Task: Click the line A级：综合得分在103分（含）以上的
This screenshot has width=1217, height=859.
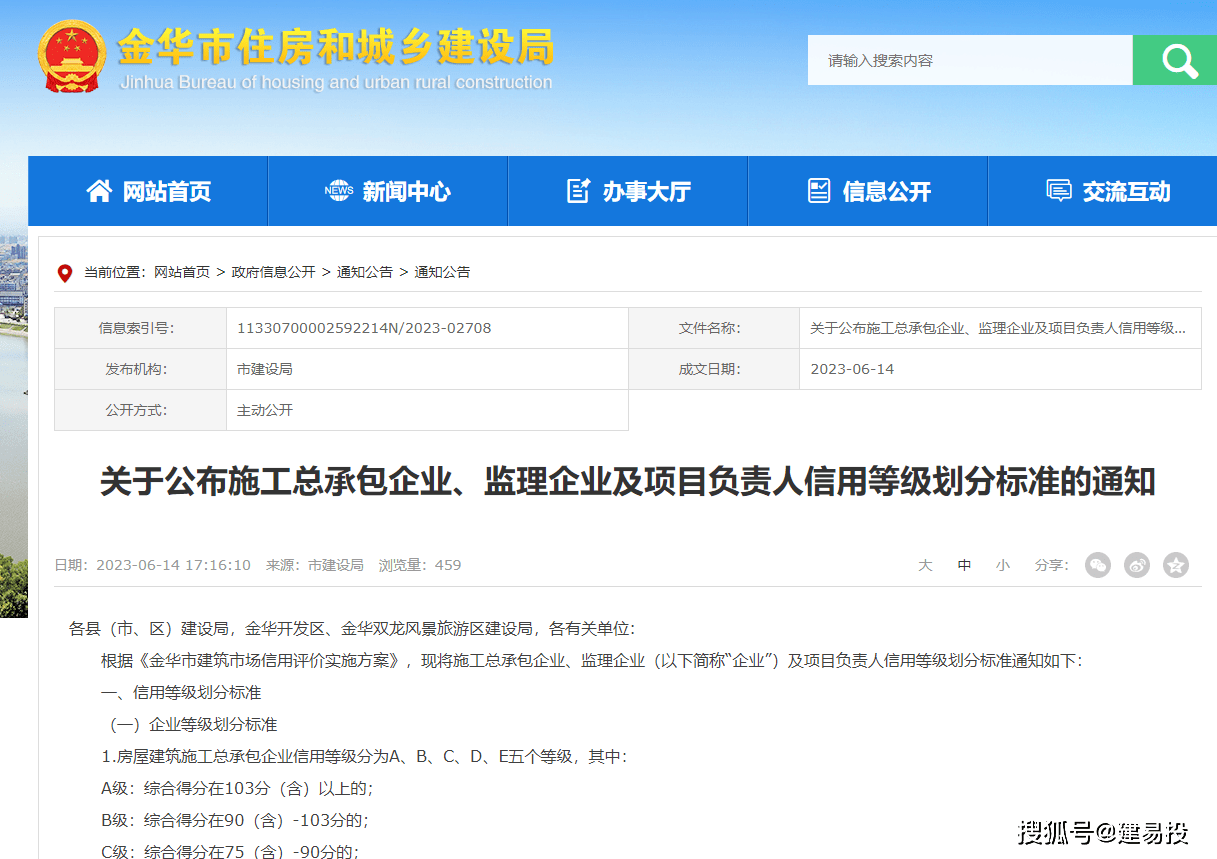Action: point(237,789)
